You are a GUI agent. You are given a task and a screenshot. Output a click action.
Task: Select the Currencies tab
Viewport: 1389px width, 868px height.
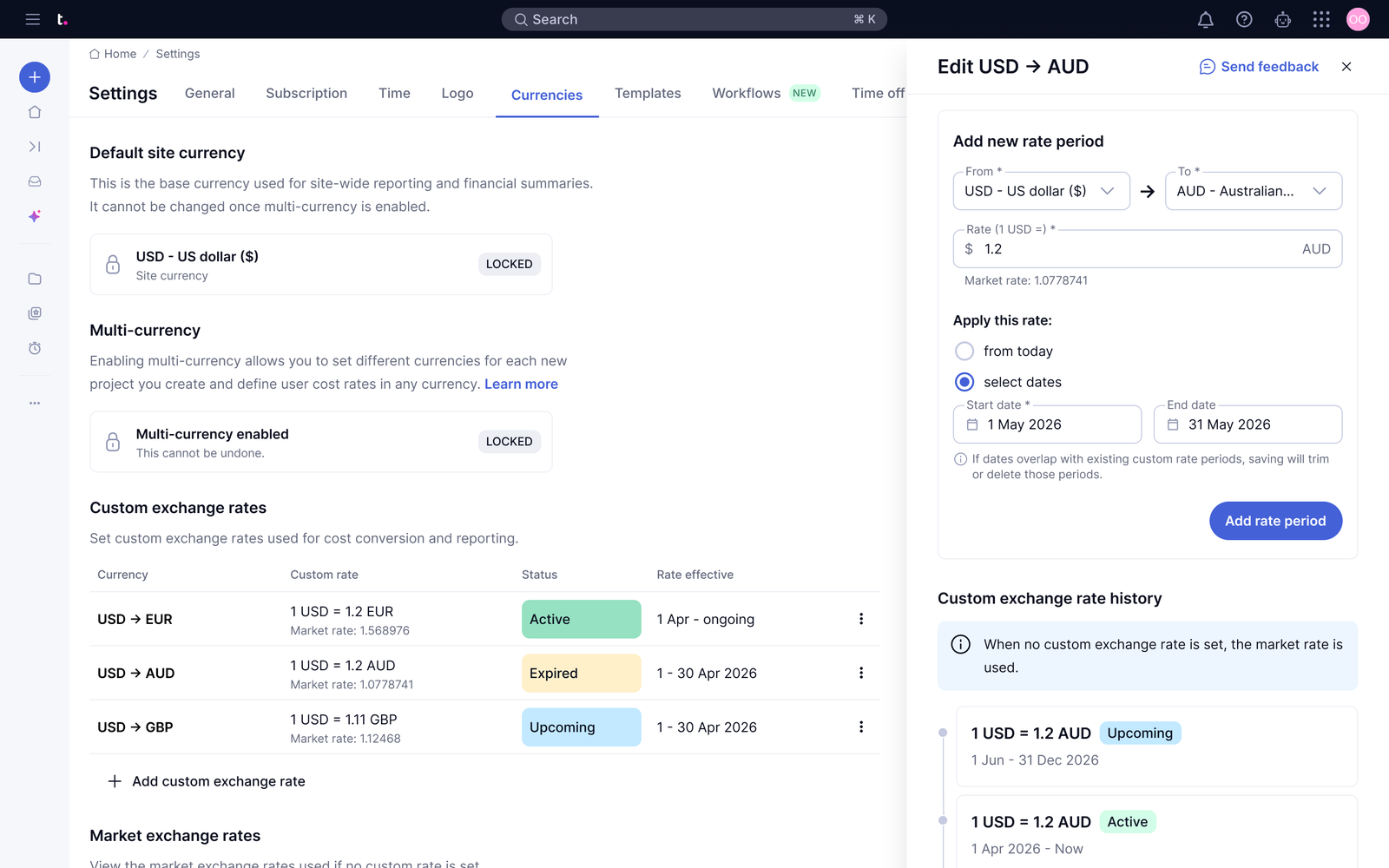tap(547, 95)
